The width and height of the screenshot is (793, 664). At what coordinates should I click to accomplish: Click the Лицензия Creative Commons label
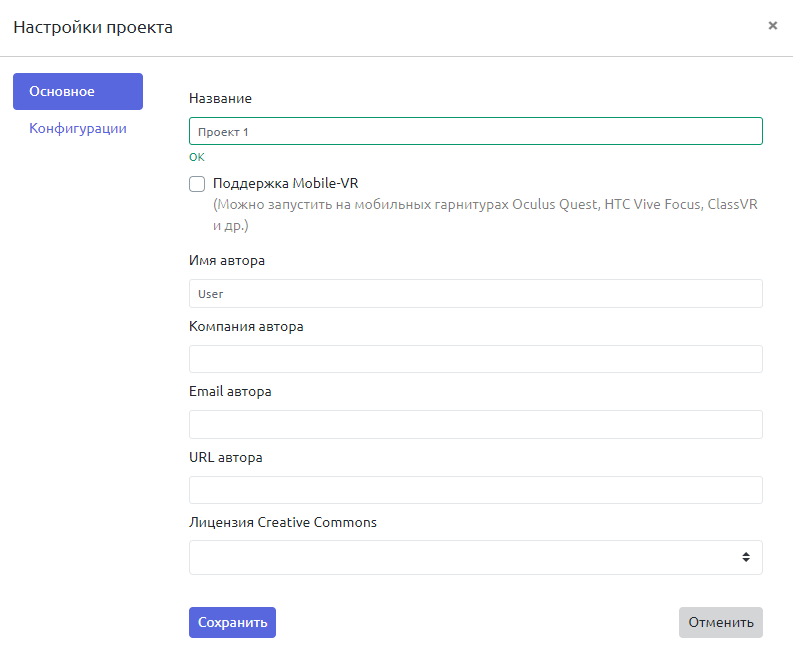click(x=283, y=523)
